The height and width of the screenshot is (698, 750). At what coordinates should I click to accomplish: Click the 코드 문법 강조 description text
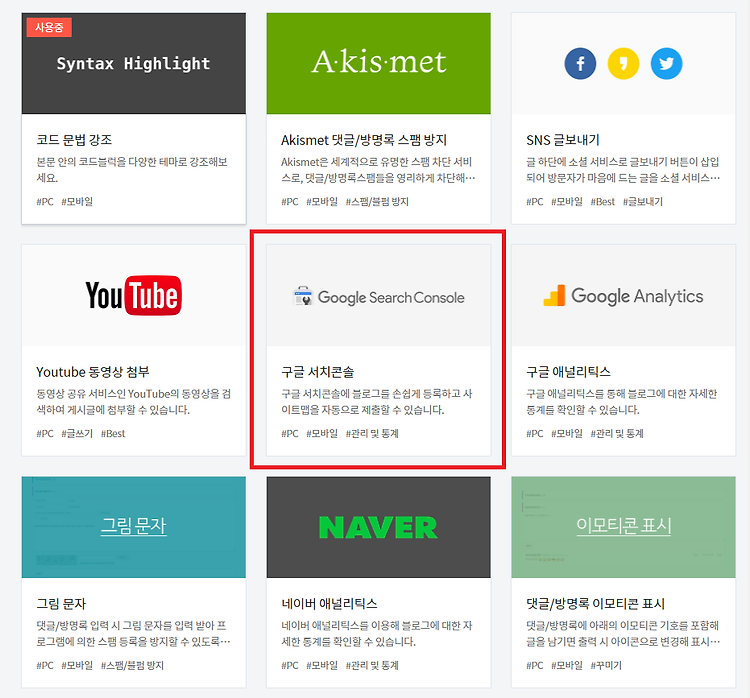tap(132, 170)
